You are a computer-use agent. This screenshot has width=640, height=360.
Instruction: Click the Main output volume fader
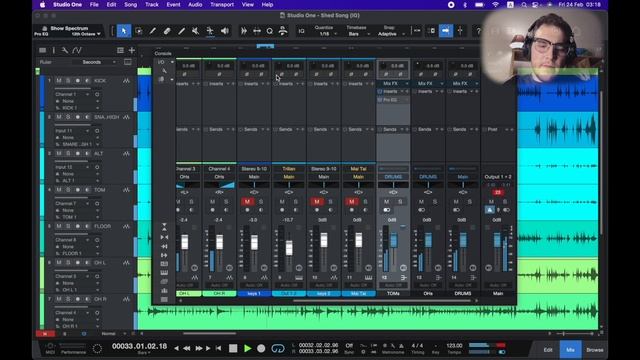(x=497, y=240)
